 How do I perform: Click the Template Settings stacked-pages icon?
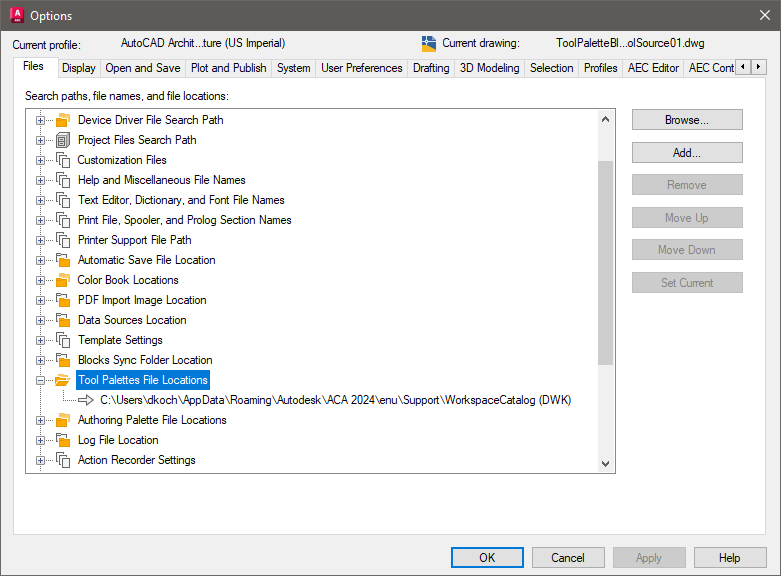(63, 340)
